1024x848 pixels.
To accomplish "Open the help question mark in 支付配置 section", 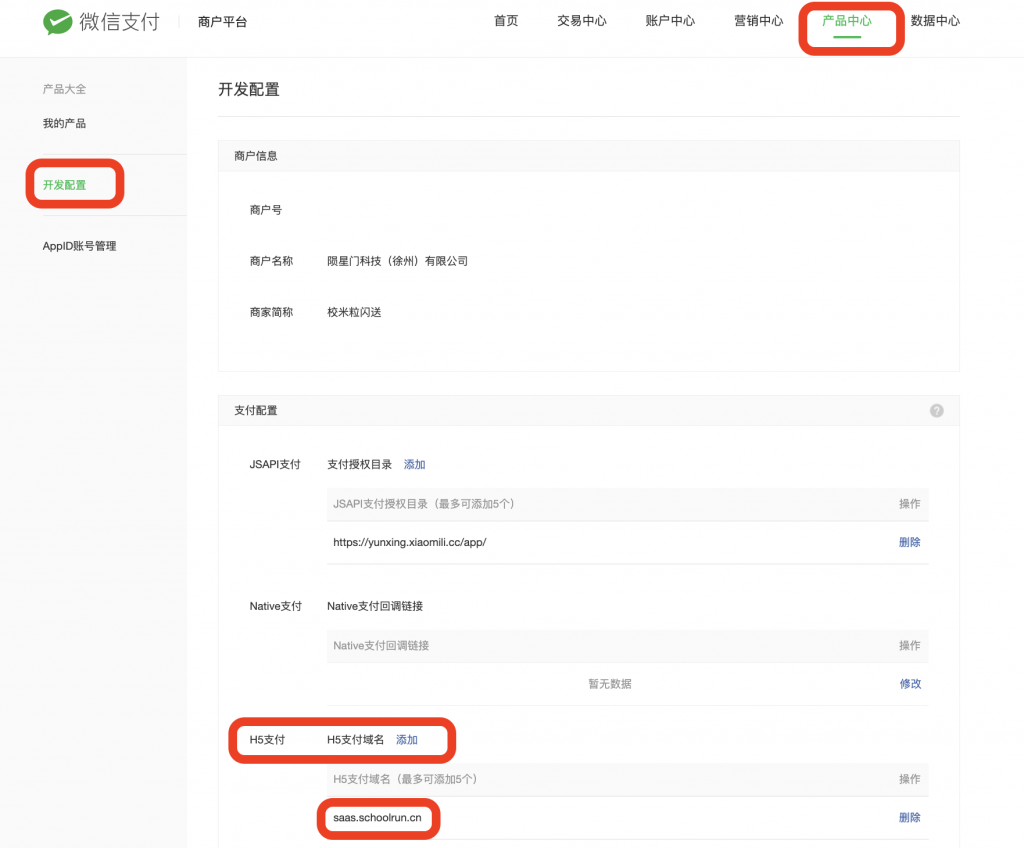I will tap(937, 410).
